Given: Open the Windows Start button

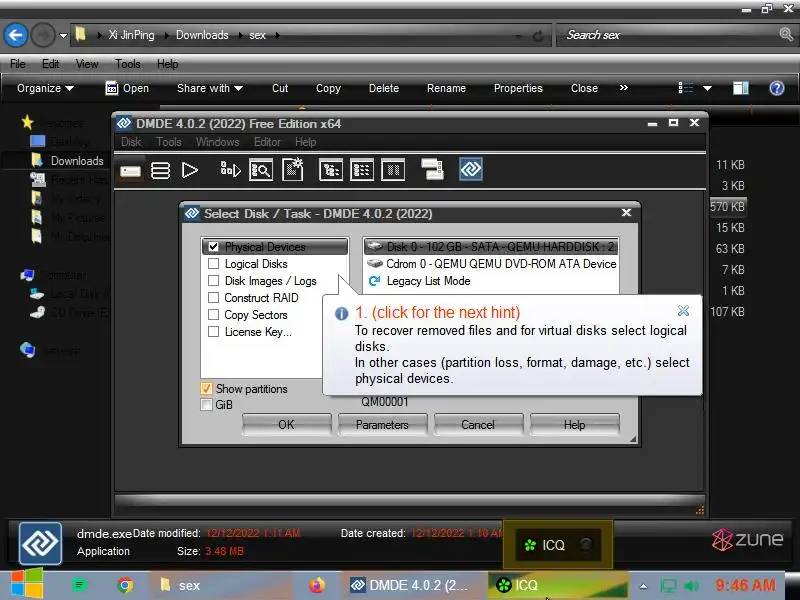Looking at the screenshot, I should [27, 584].
